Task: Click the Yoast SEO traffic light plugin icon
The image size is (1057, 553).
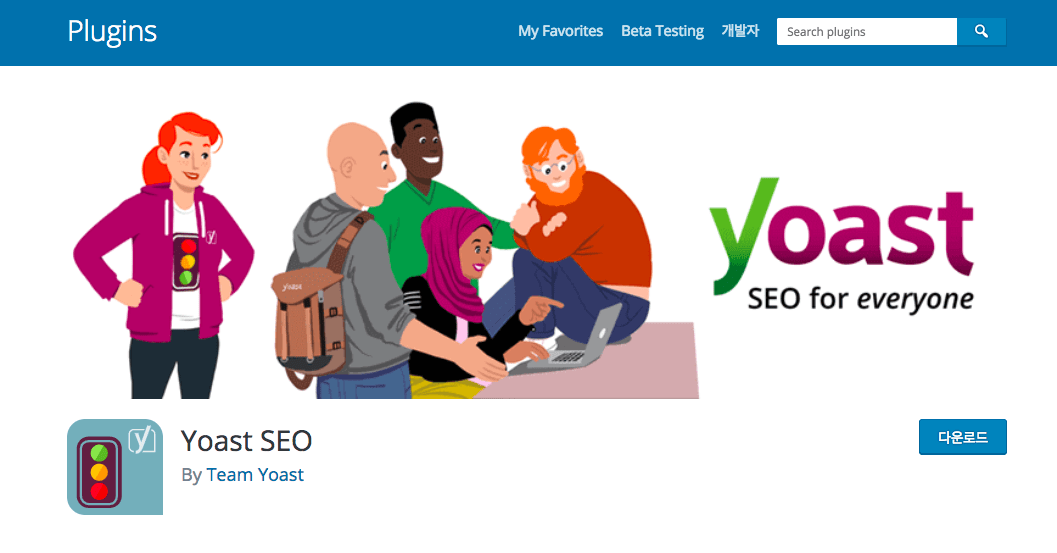Action: point(115,467)
